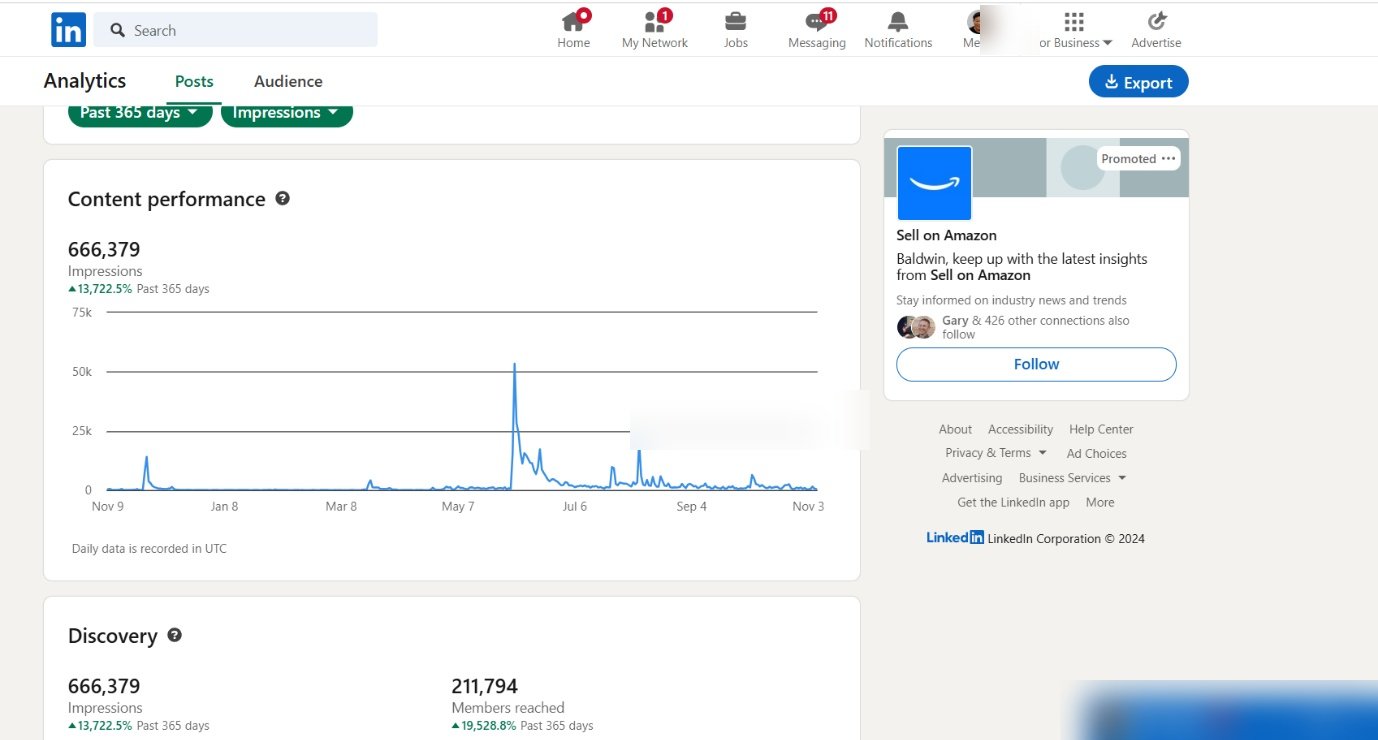Click 211,794 Members reached value
This screenshot has width=1378, height=740.
pos(485,686)
